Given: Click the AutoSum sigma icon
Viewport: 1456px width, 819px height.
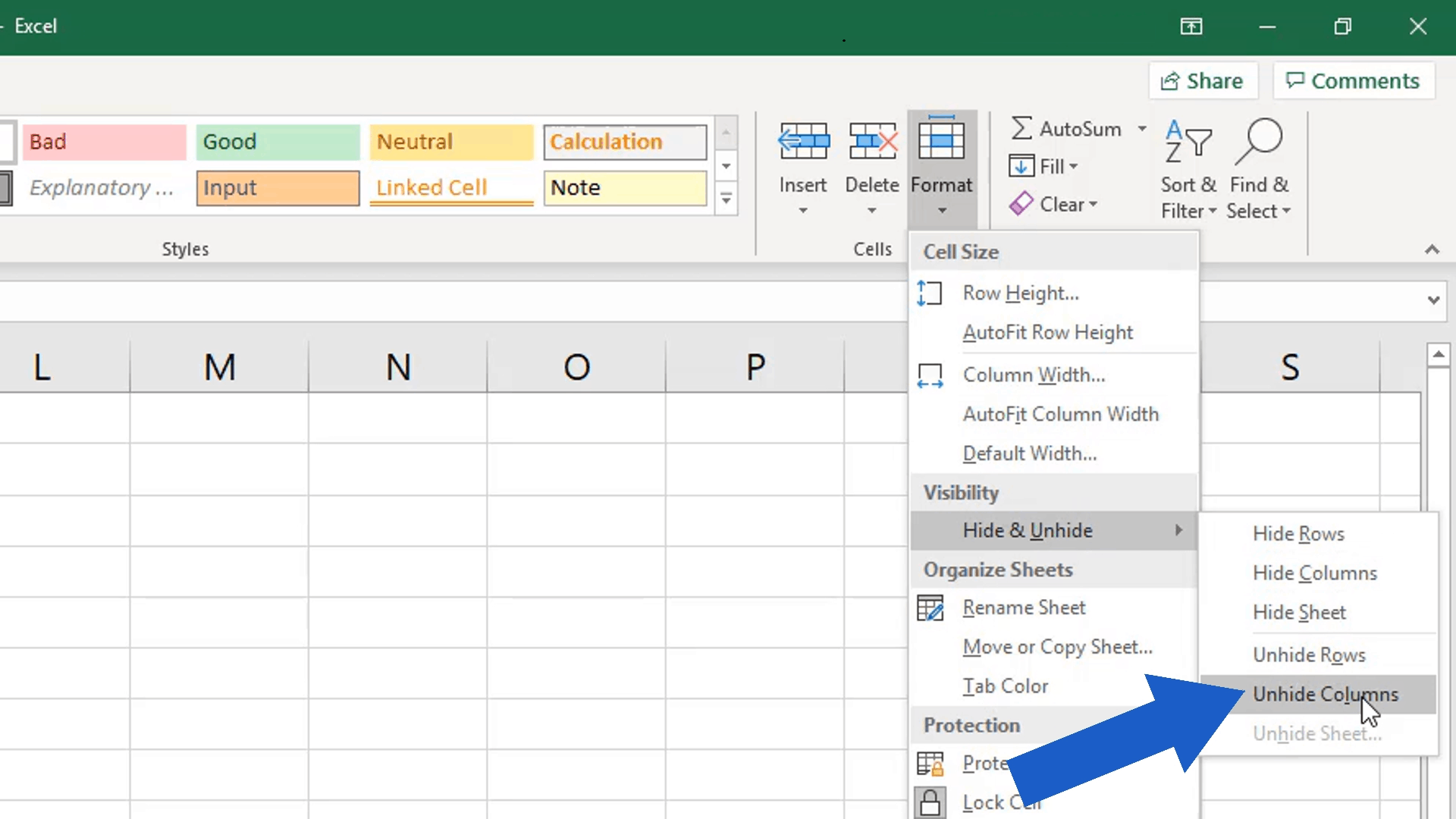Looking at the screenshot, I should [1021, 128].
